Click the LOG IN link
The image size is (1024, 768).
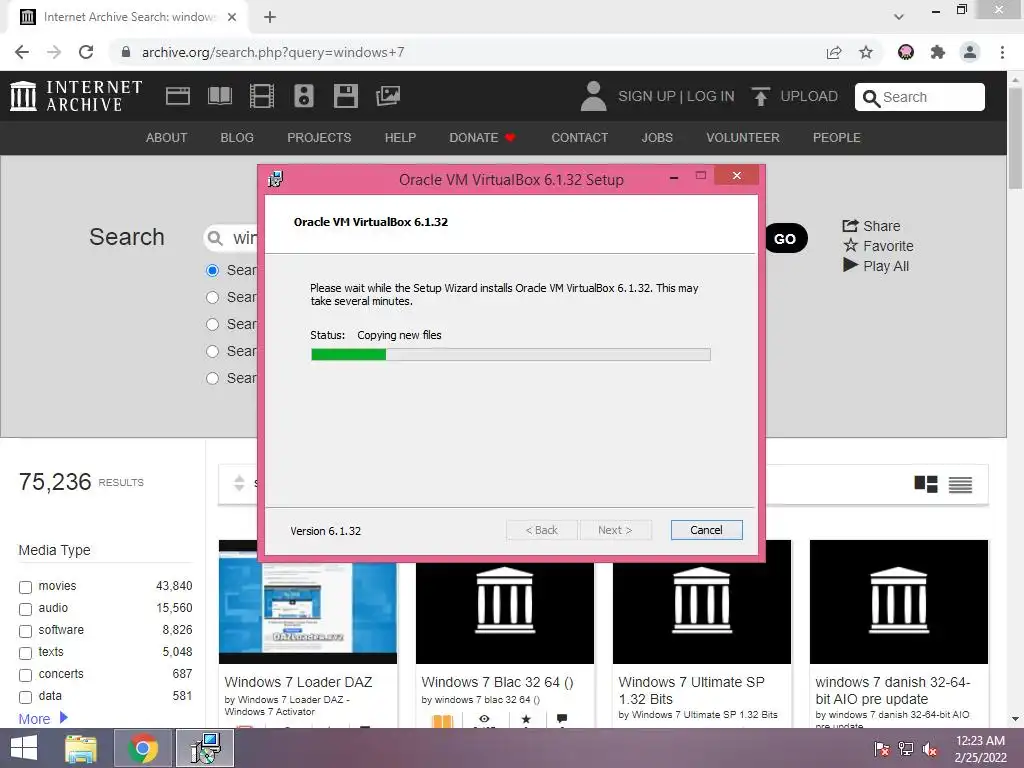pos(711,97)
